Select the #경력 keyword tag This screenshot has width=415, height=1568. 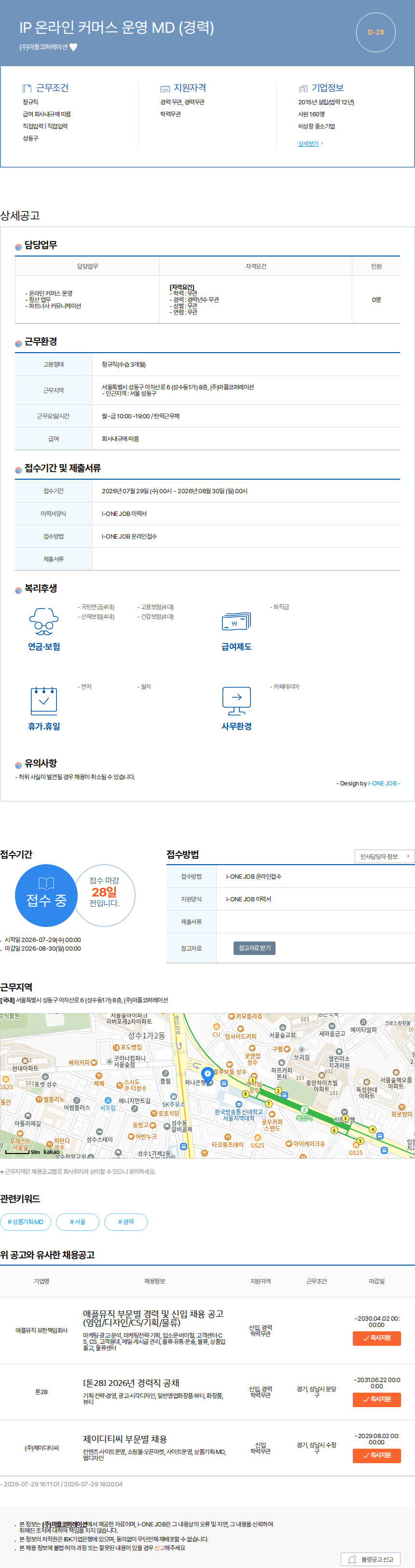pos(126,1222)
